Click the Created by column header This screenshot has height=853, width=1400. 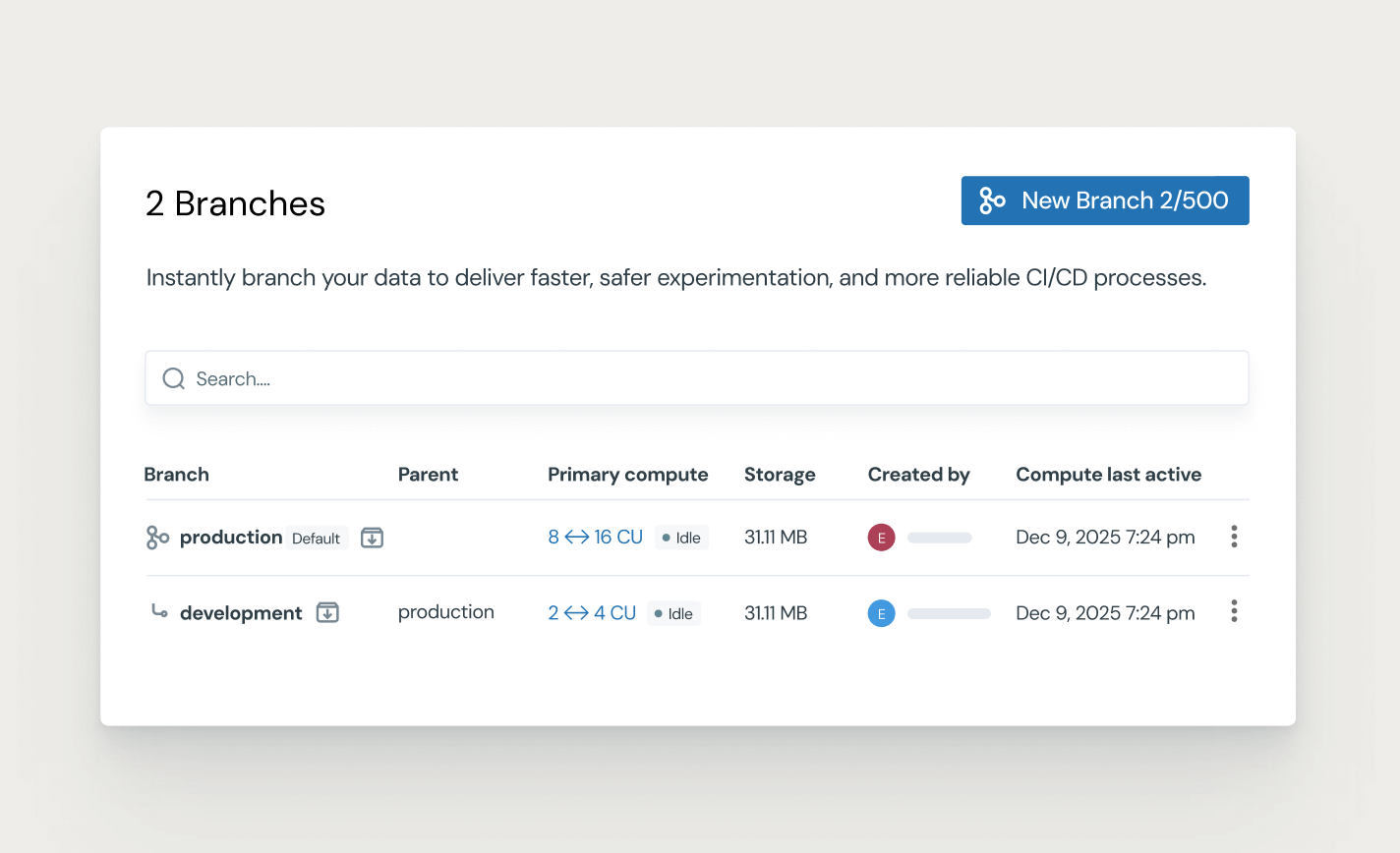[919, 475]
